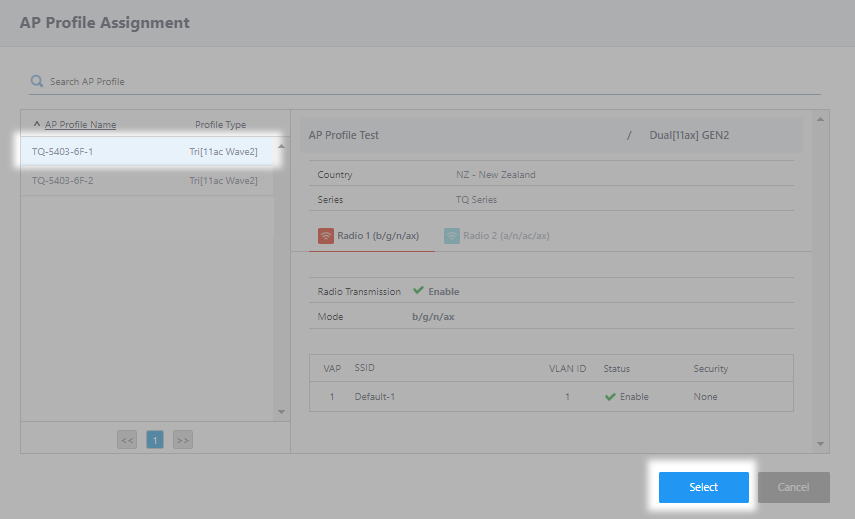The width and height of the screenshot is (855, 519).
Task: Click the Default-1 SSID row
Action: pyautogui.click(x=375, y=397)
